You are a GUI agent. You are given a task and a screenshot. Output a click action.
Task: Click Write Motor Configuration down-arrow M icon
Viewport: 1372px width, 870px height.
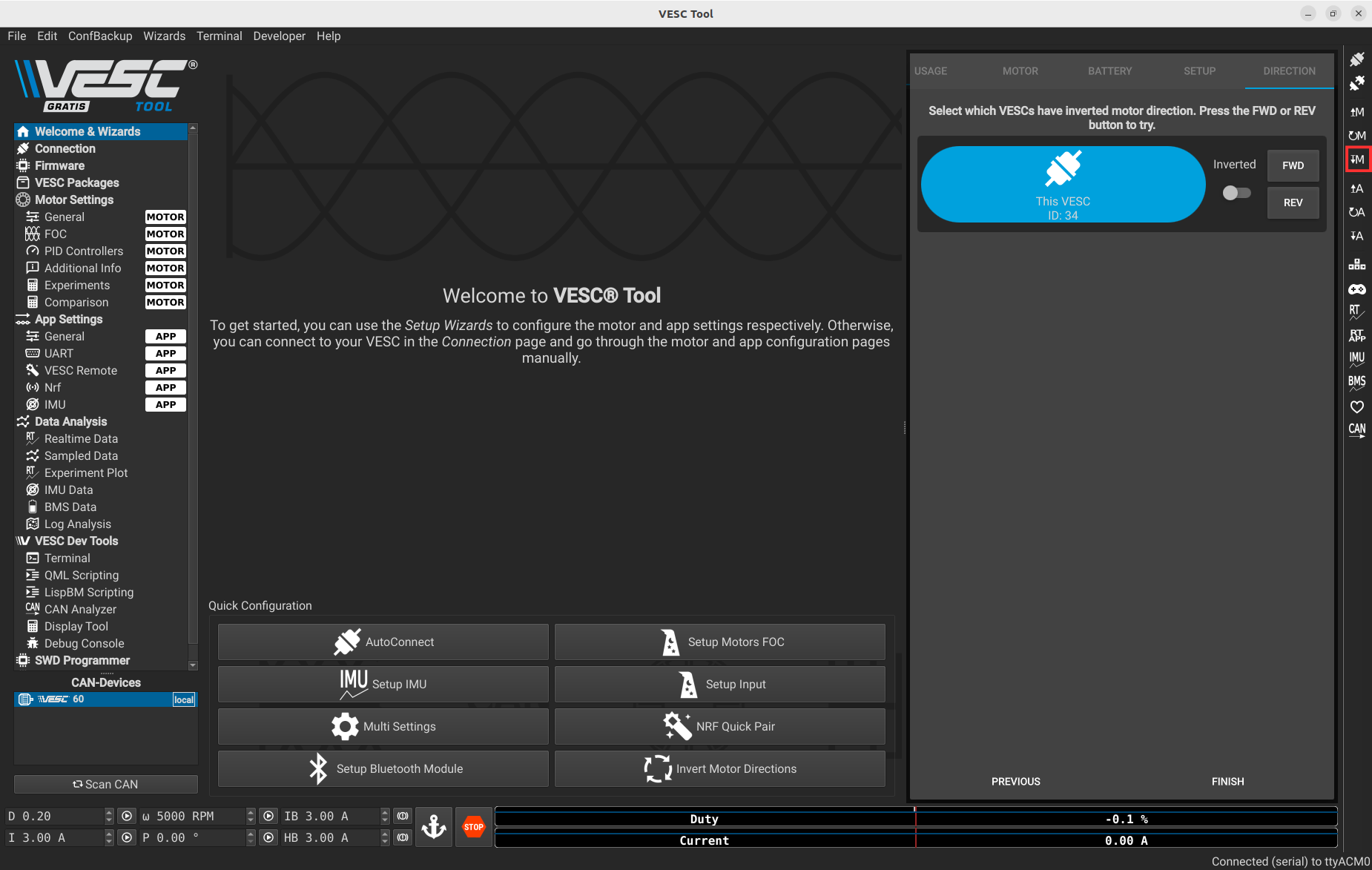pos(1357,159)
